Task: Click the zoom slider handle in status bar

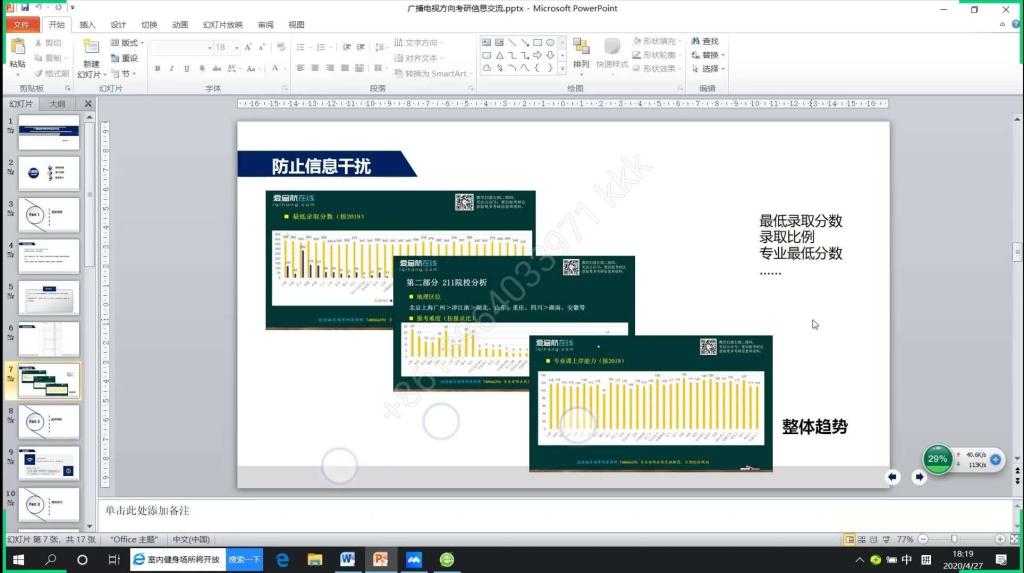Action: 953,538
